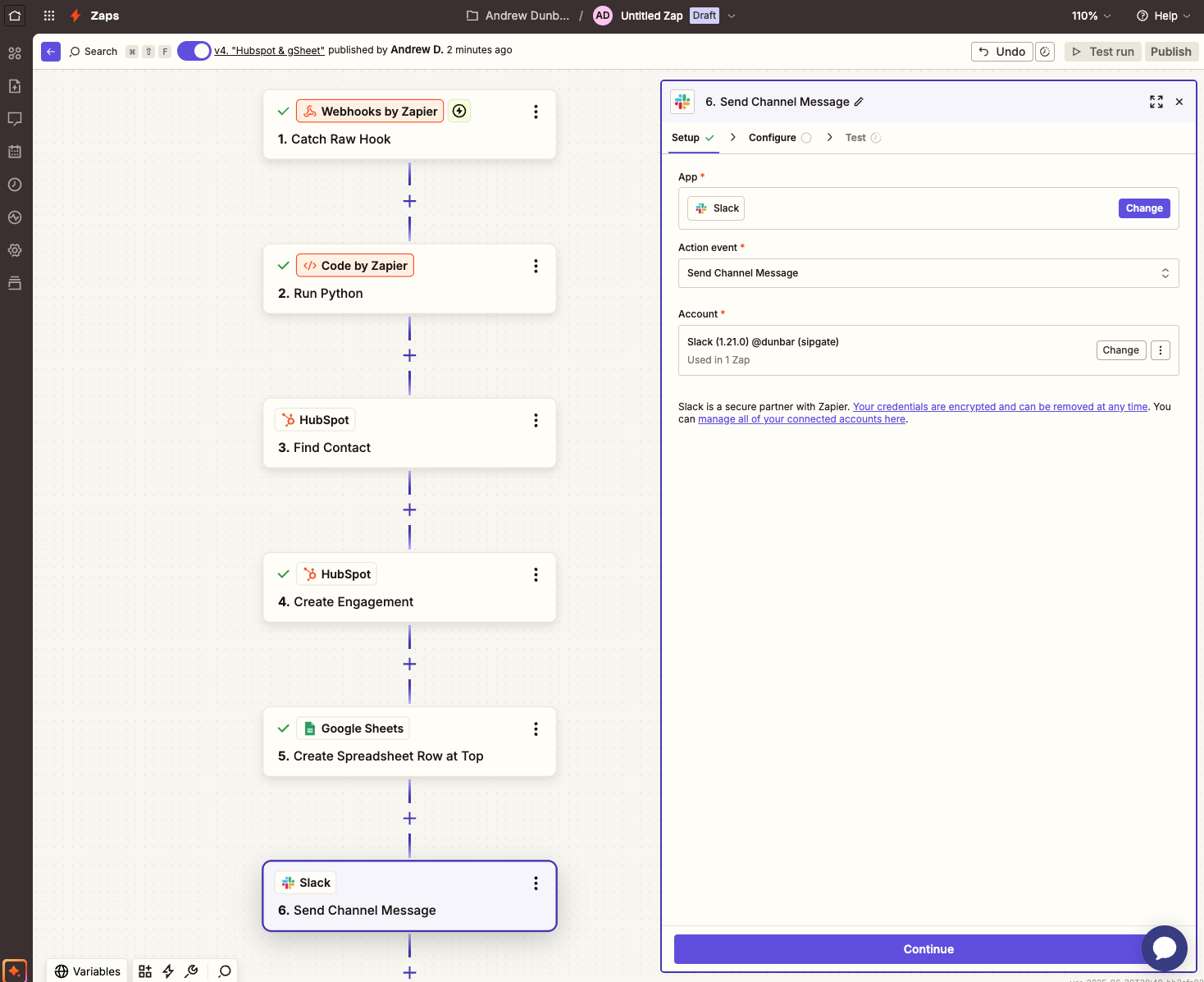Open the Andrew Dunb... folder breadcrumb
The width and height of the screenshot is (1204, 982).
(518, 16)
